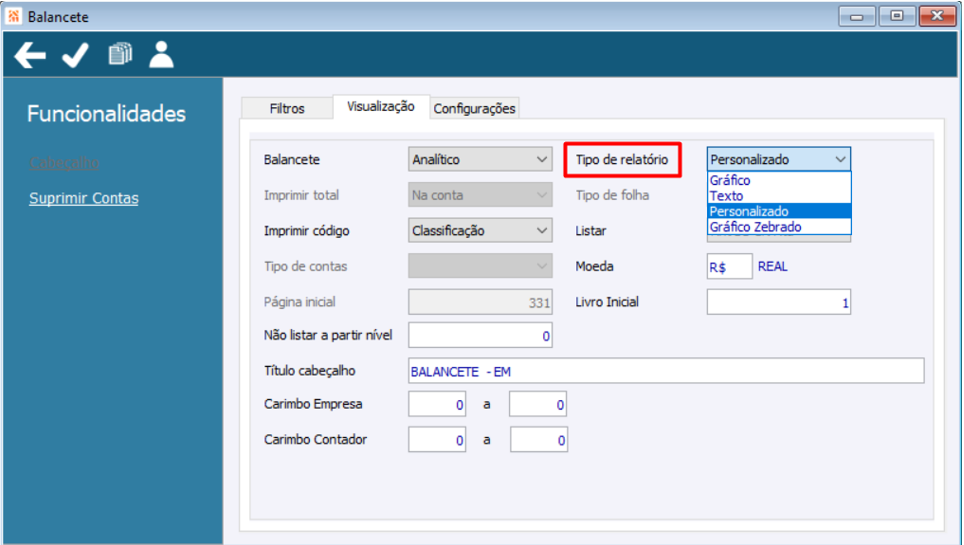
Task: Click the copy documents icon
Action: (120, 54)
